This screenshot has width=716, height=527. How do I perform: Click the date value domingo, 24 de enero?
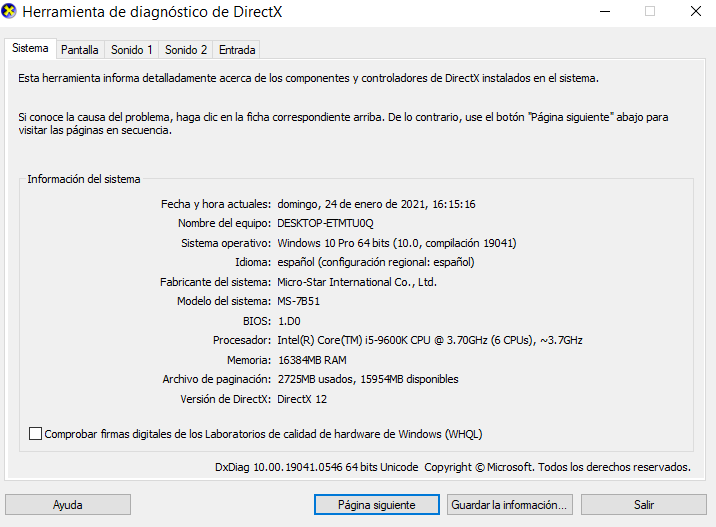point(376,204)
